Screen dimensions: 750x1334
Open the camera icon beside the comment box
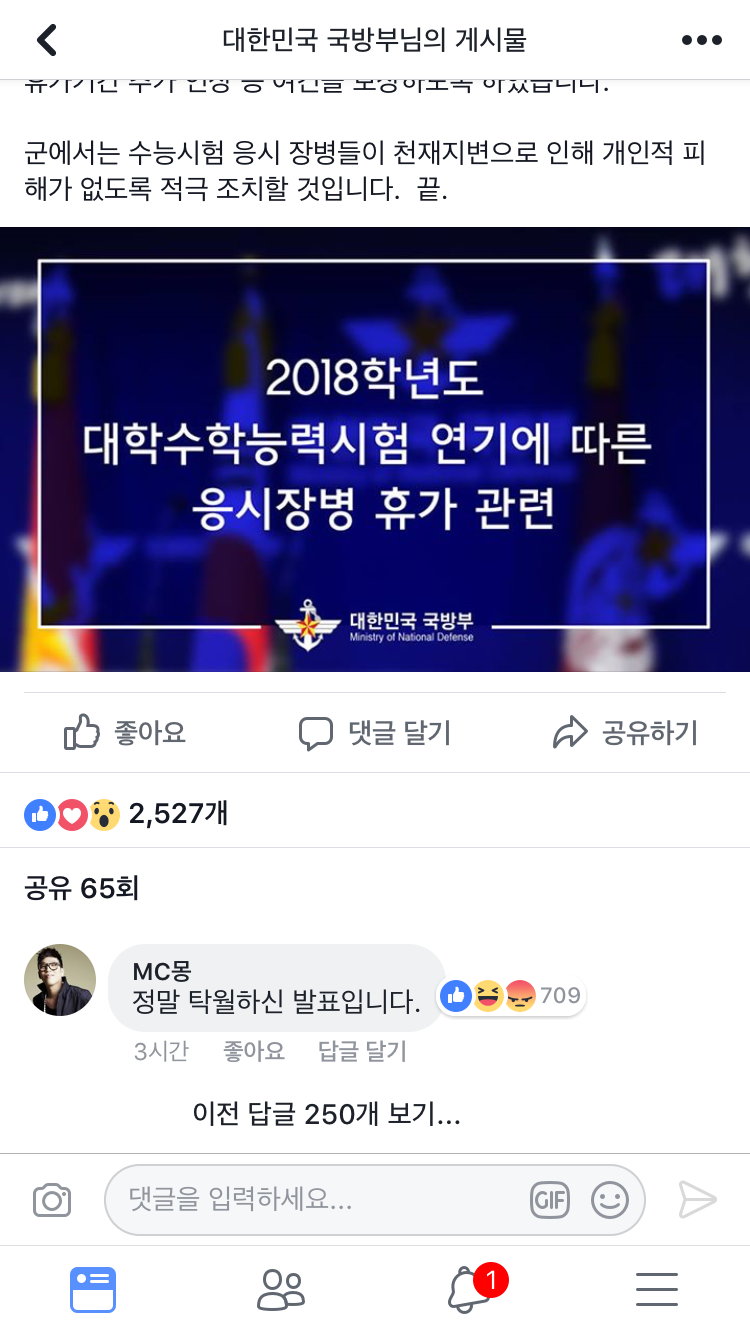click(52, 1200)
